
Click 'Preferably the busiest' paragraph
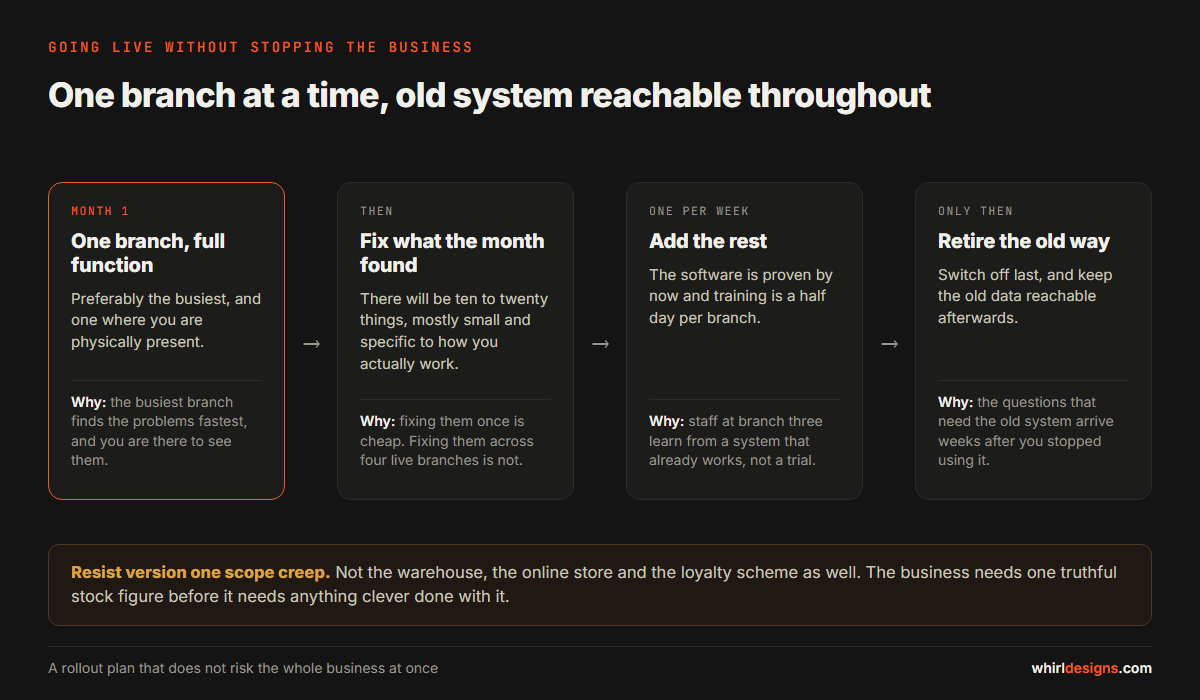click(x=166, y=320)
